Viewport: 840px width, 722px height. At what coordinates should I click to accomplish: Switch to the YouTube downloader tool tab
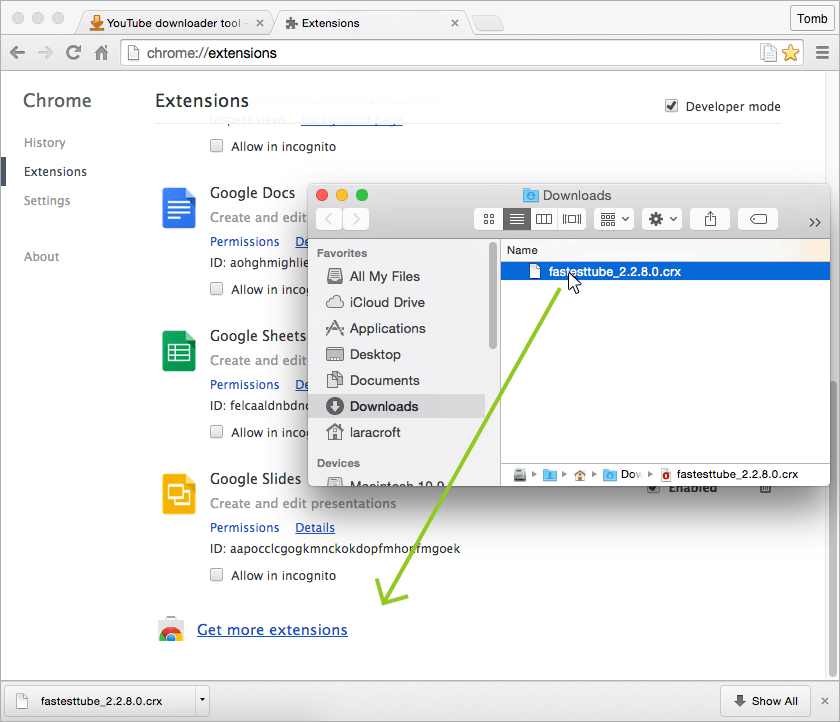173,23
